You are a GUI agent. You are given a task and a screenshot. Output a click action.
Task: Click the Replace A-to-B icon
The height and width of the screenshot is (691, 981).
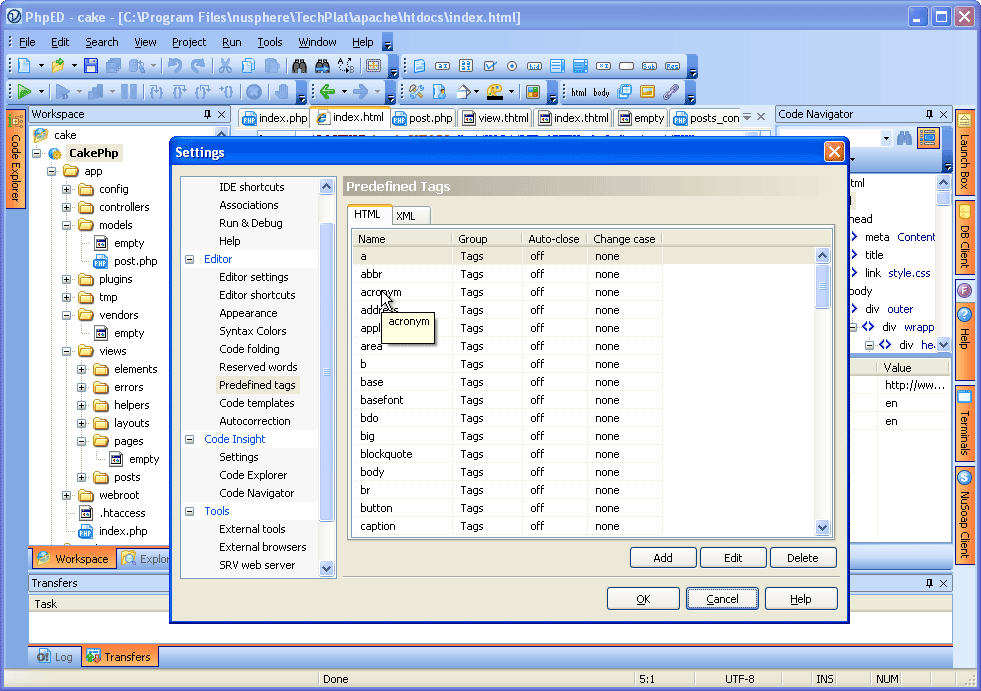(345, 65)
